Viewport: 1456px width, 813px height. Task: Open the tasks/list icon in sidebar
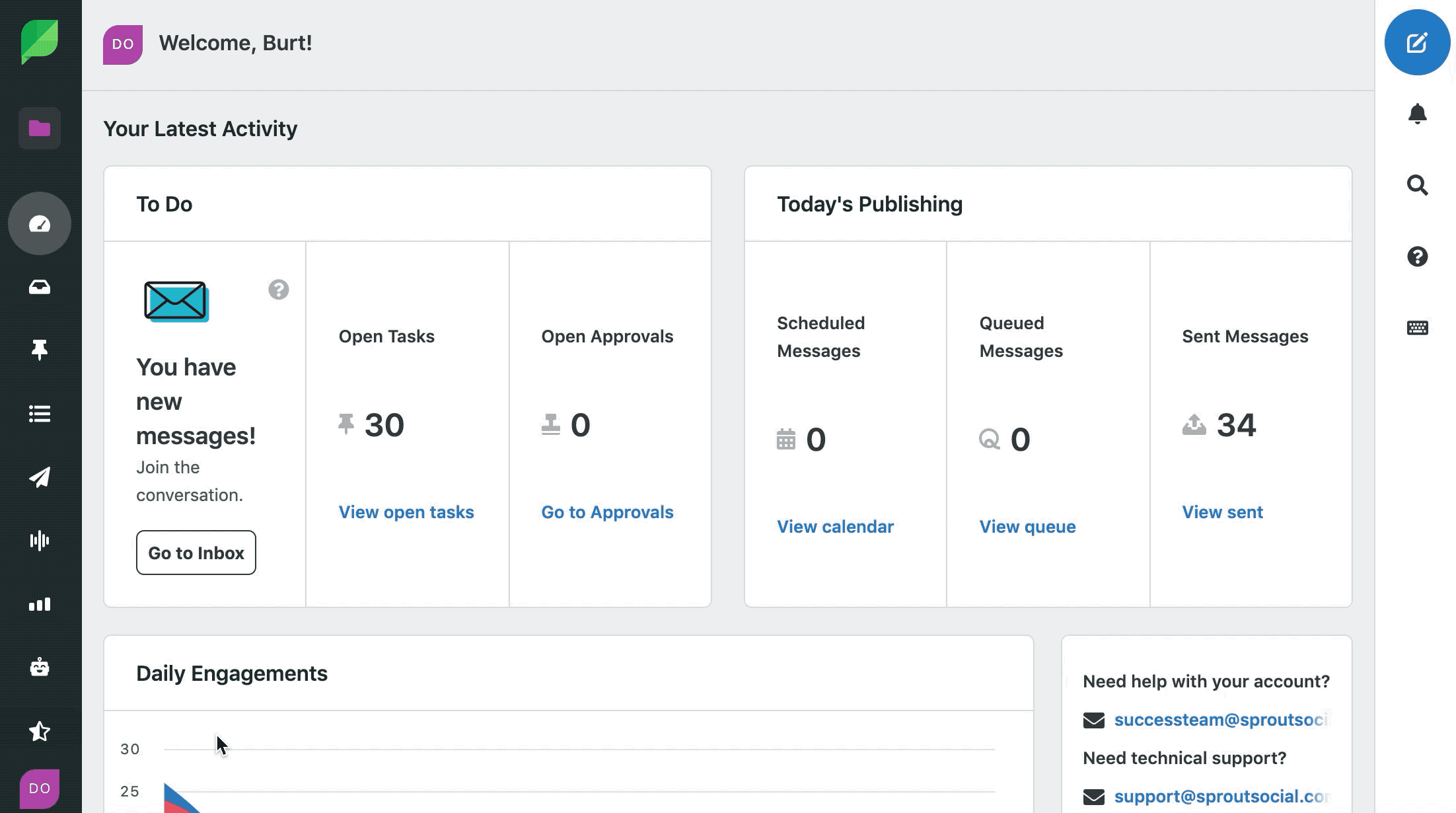pyautogui.click(x=40, y=413)
